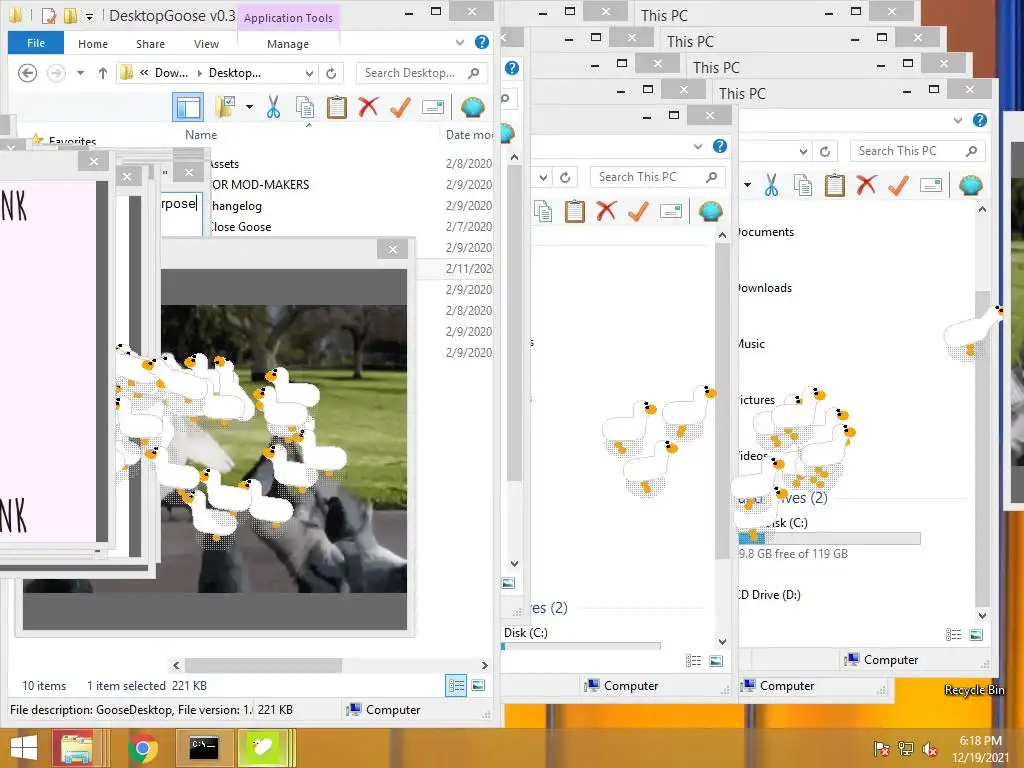Click red X Delete icon in DesktopGoose window
1024x768 pixels.
click(368, 106)
